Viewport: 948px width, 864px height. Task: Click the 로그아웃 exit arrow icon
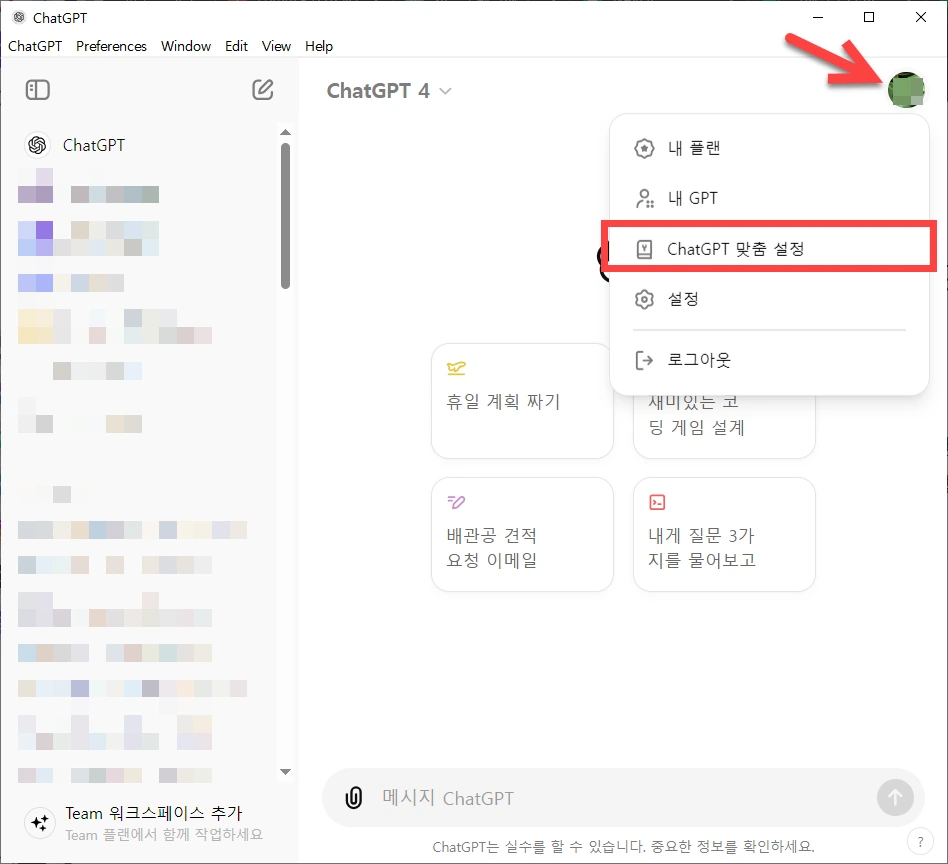[x=644, y=360]
